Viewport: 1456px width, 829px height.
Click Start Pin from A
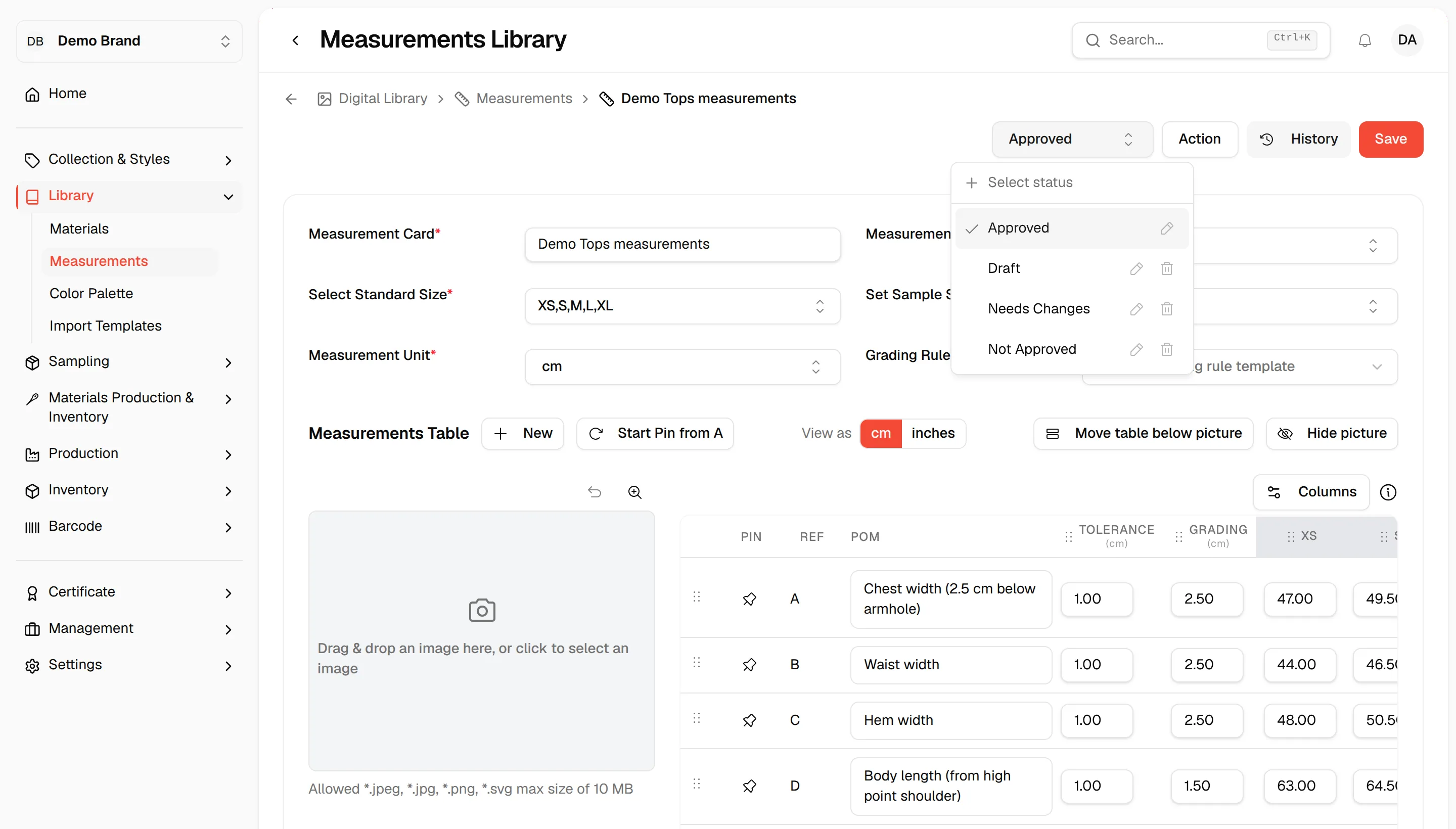[x=654, y=433]
